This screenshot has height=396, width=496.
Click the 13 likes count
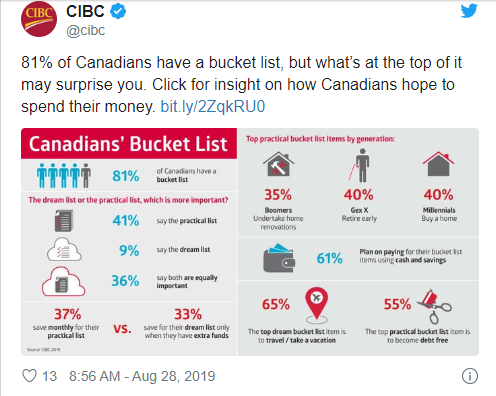coord(49,376)
